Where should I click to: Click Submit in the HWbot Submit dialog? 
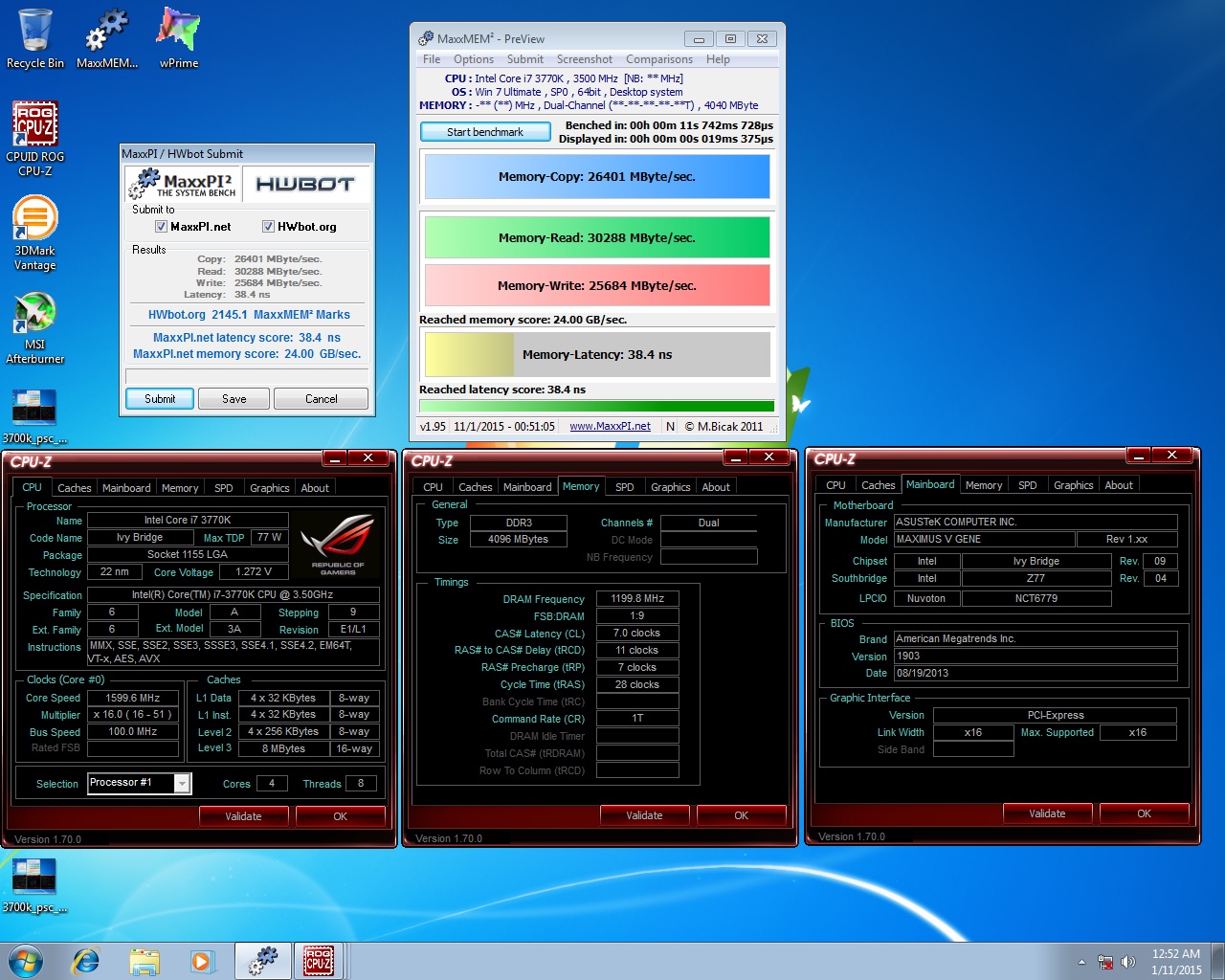[160, 399]
